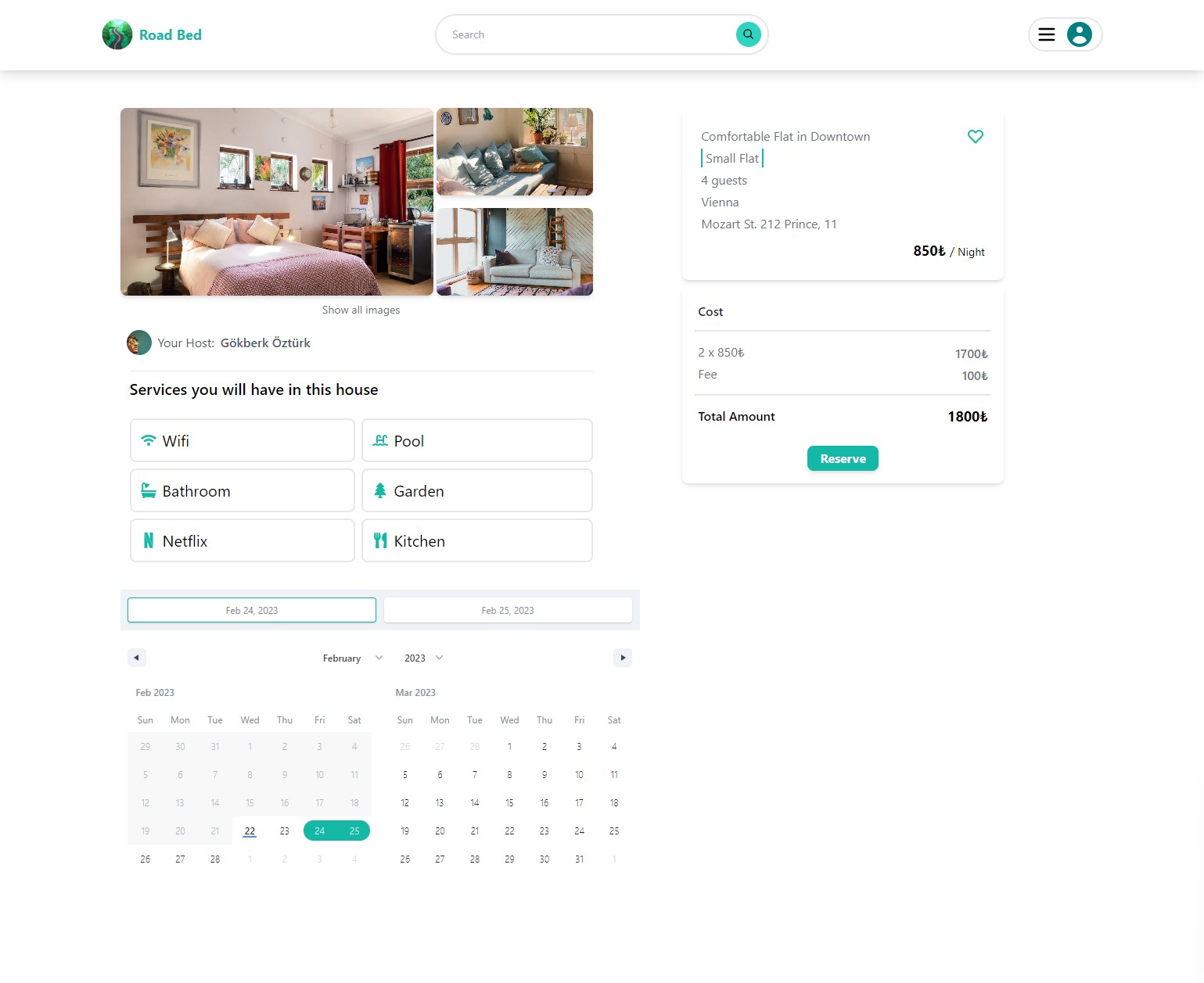Click the Pool service icon

coord(380,440)
